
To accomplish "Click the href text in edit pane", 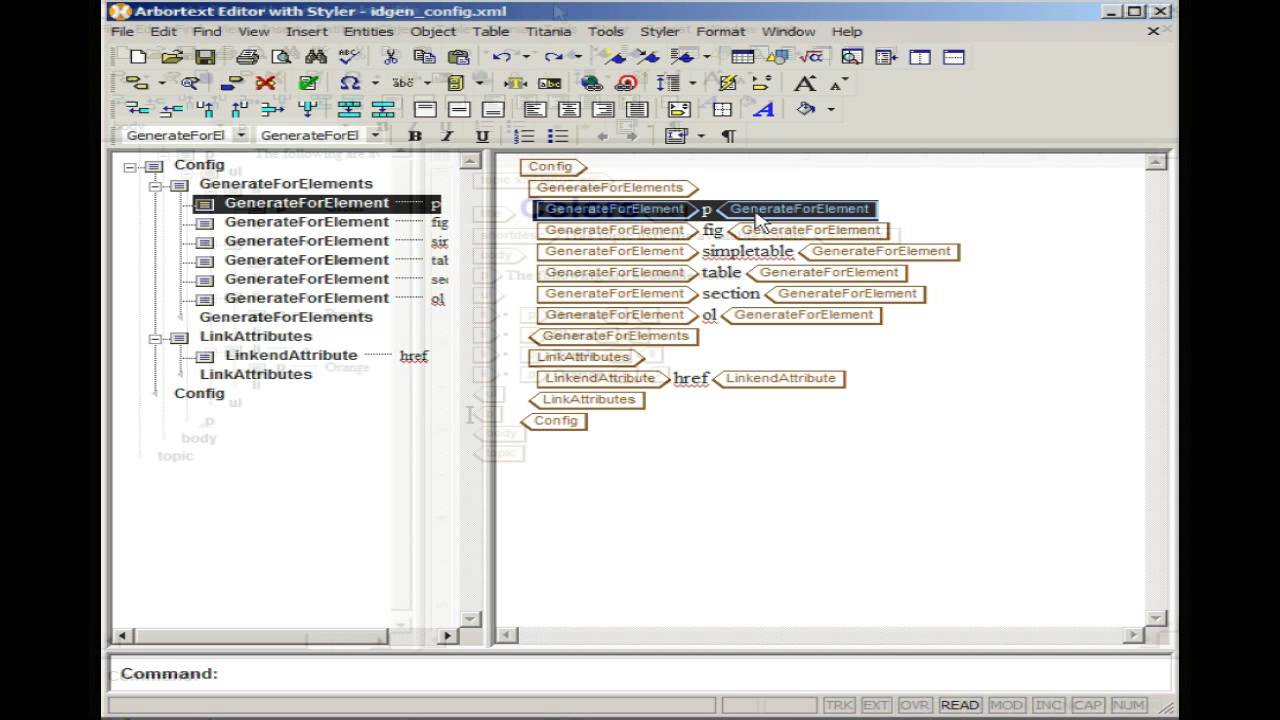I will tap(690, 378).
